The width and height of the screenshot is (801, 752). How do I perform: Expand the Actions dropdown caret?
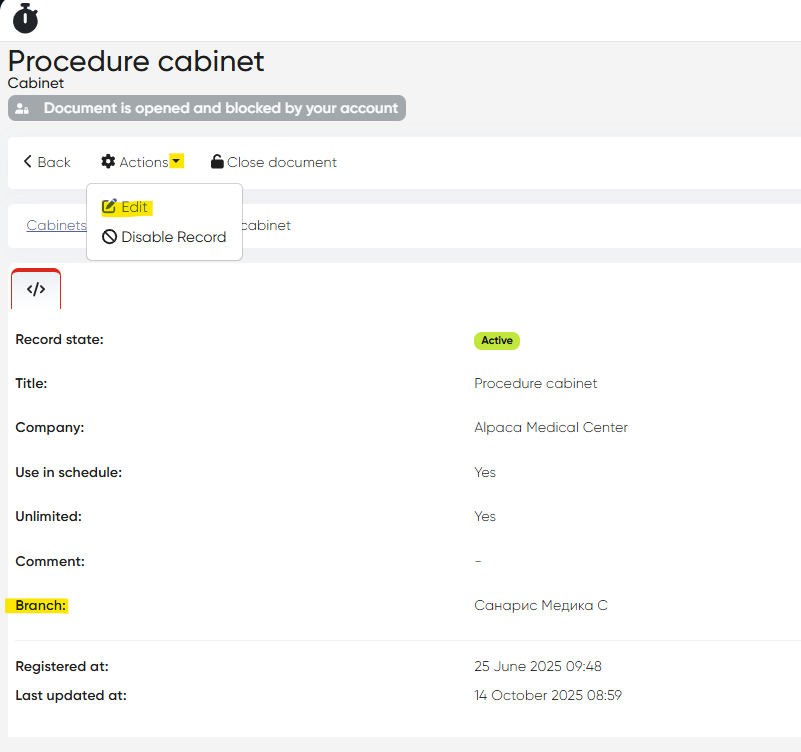[176, 161]
